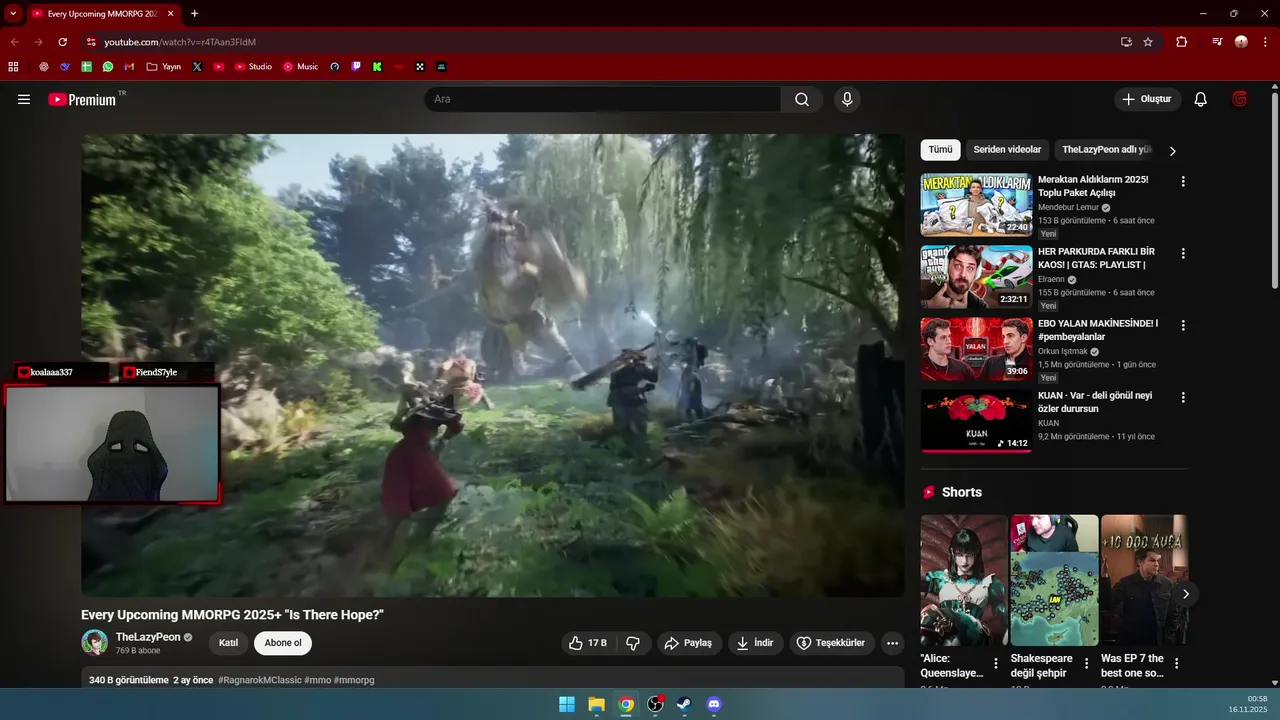Open the YouTube account avatar menu
This screenshot has width=1280, height=720.
pos(1240,99)
